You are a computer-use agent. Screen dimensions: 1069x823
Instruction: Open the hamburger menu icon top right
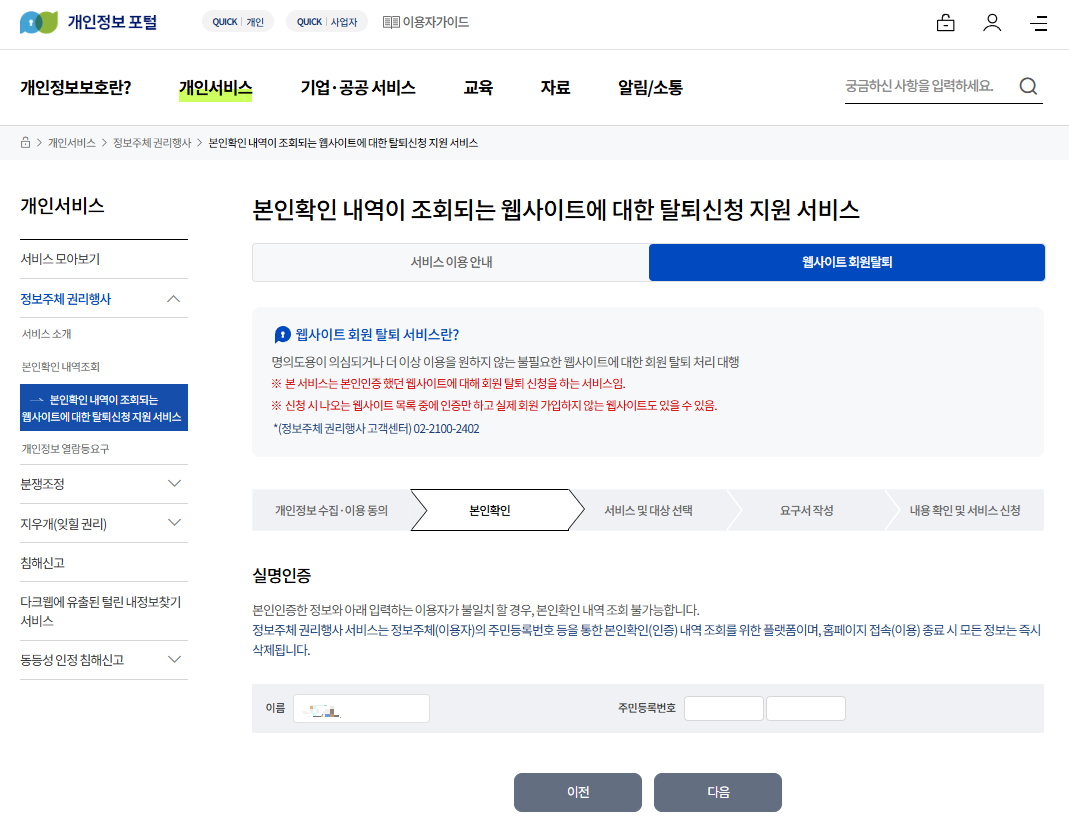click(x=1039, y=21)
